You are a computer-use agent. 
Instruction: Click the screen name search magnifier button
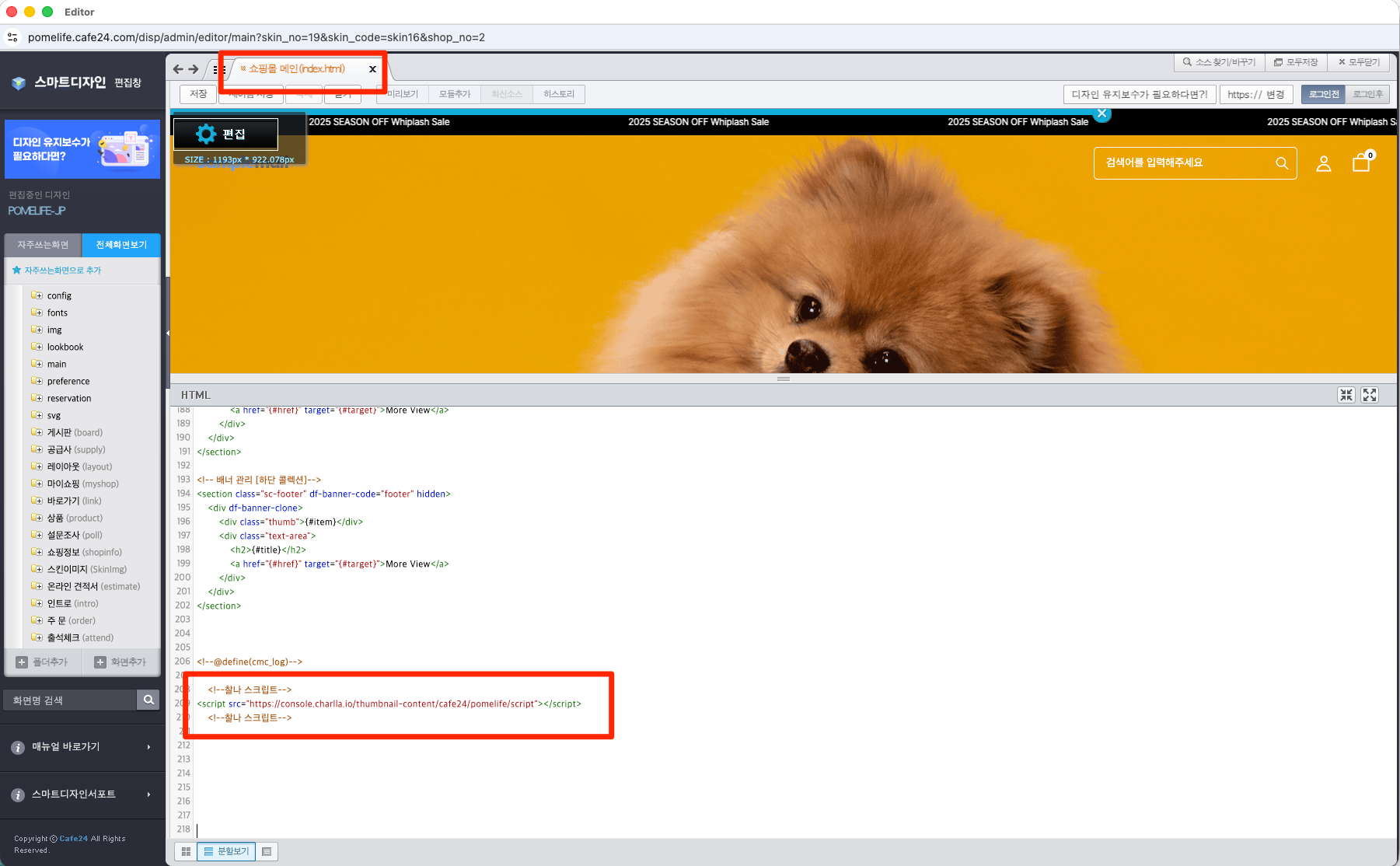click(148, 700)
